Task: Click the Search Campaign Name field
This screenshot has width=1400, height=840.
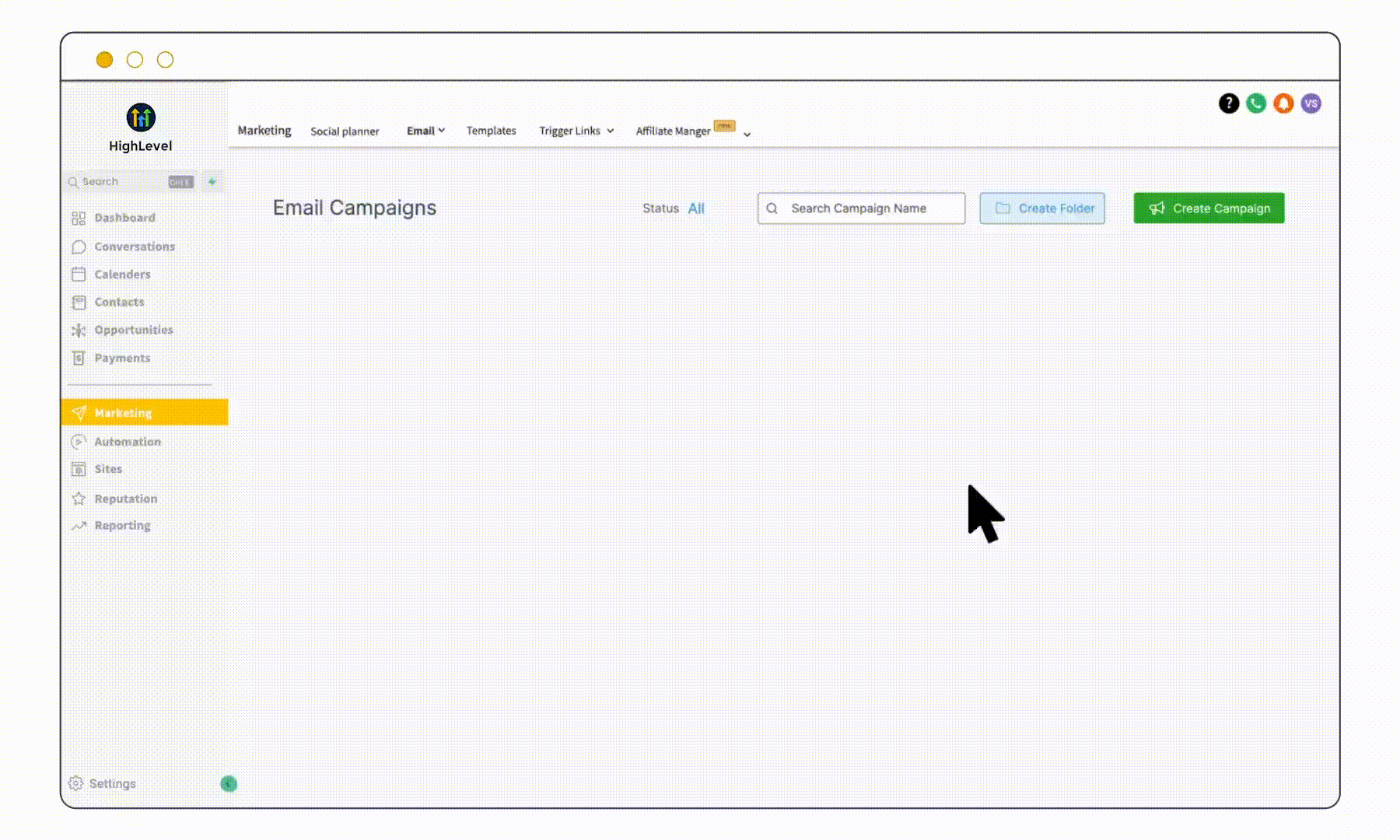Action: tap(860, 208)
